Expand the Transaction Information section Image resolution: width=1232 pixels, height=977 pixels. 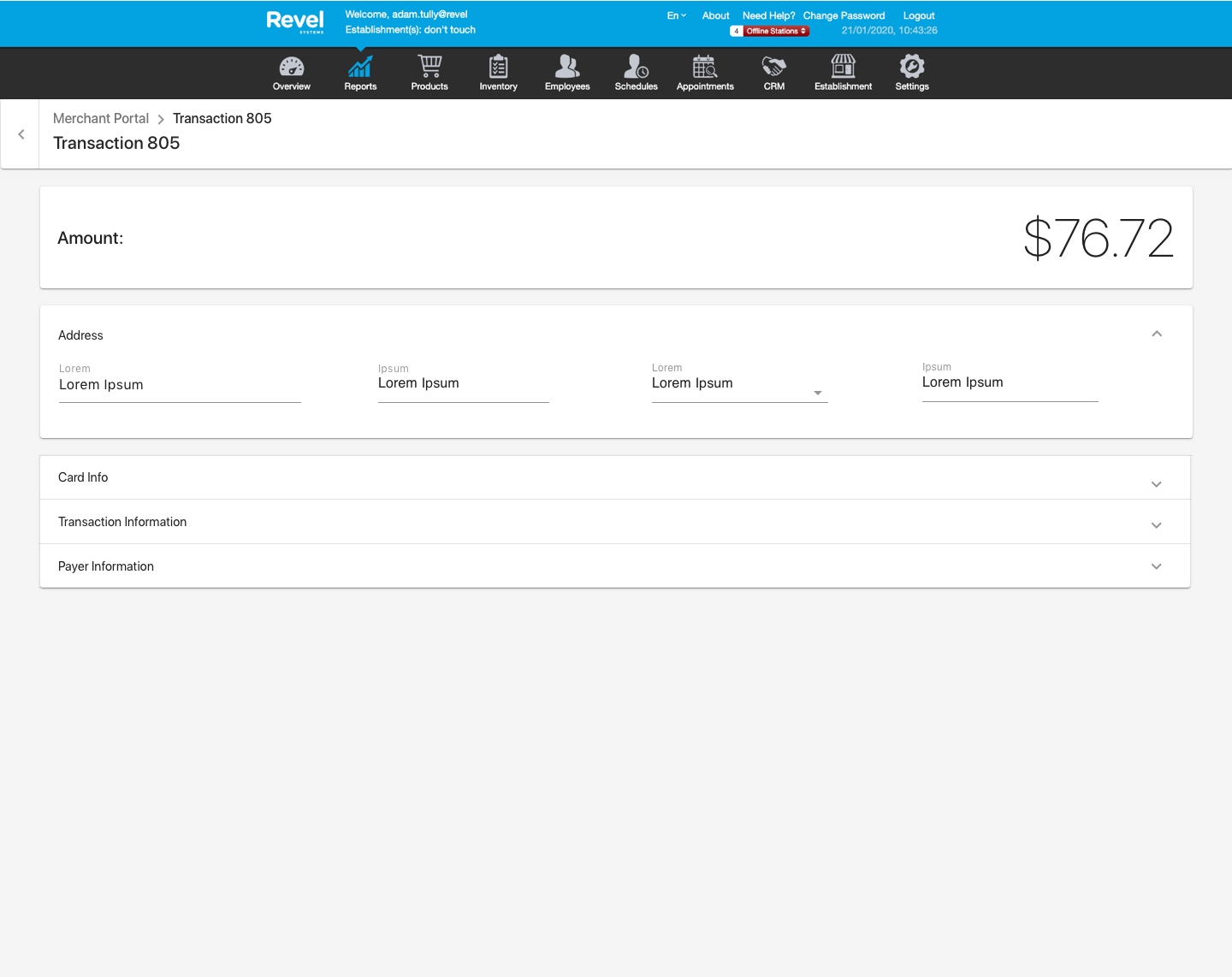click(1156, 525)
